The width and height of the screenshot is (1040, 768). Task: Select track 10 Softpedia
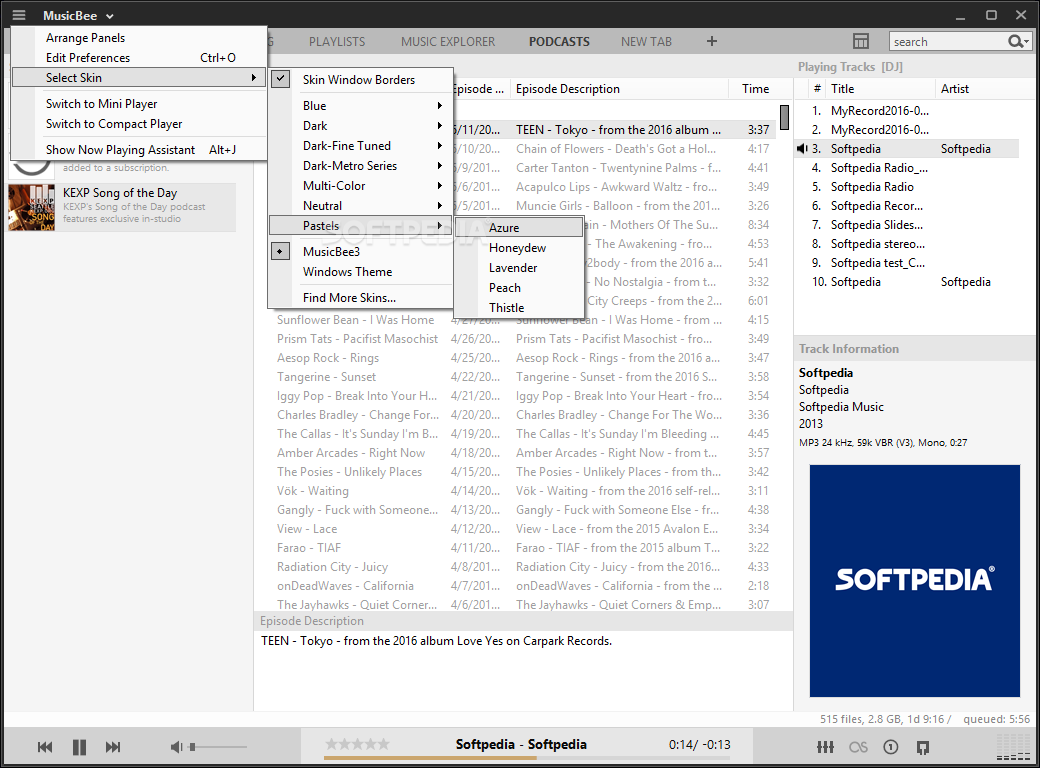coord(907,282)
